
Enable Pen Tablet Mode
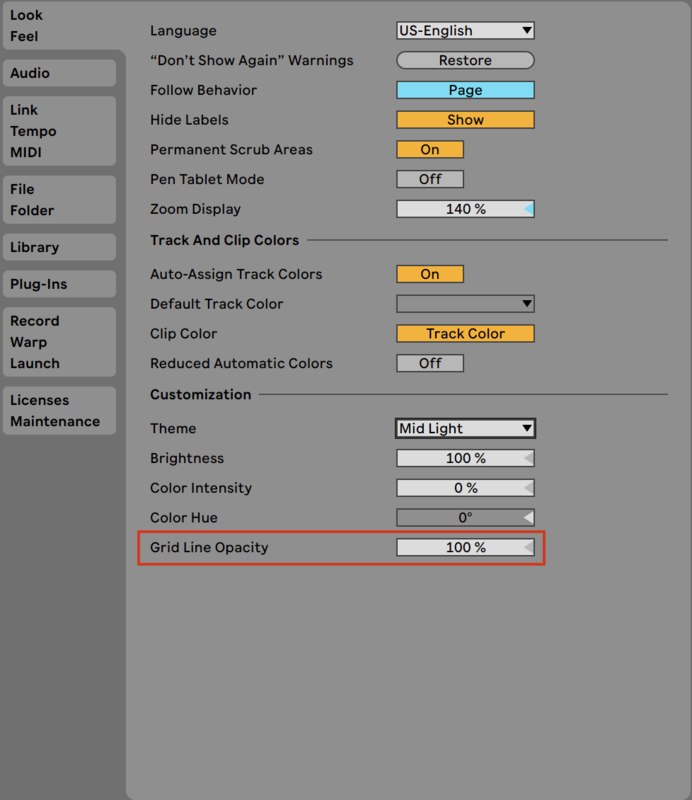430,179
